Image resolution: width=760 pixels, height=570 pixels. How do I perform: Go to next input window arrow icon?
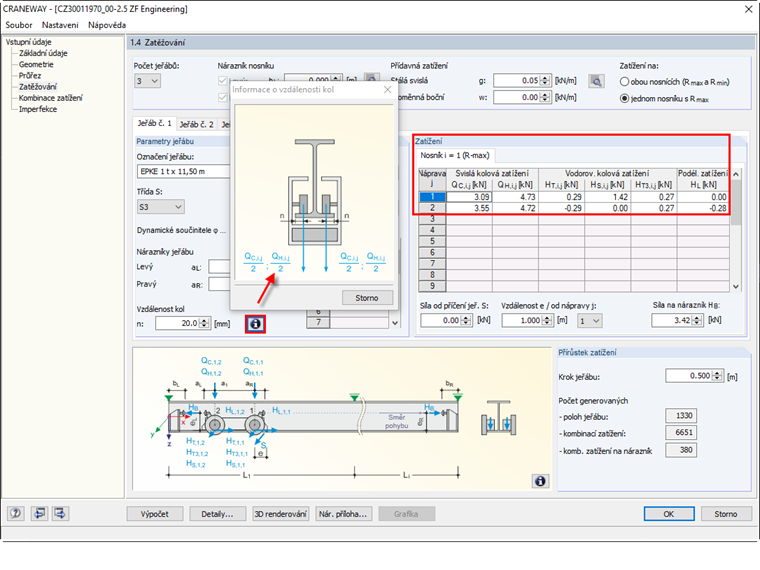[x=60, y=513]
